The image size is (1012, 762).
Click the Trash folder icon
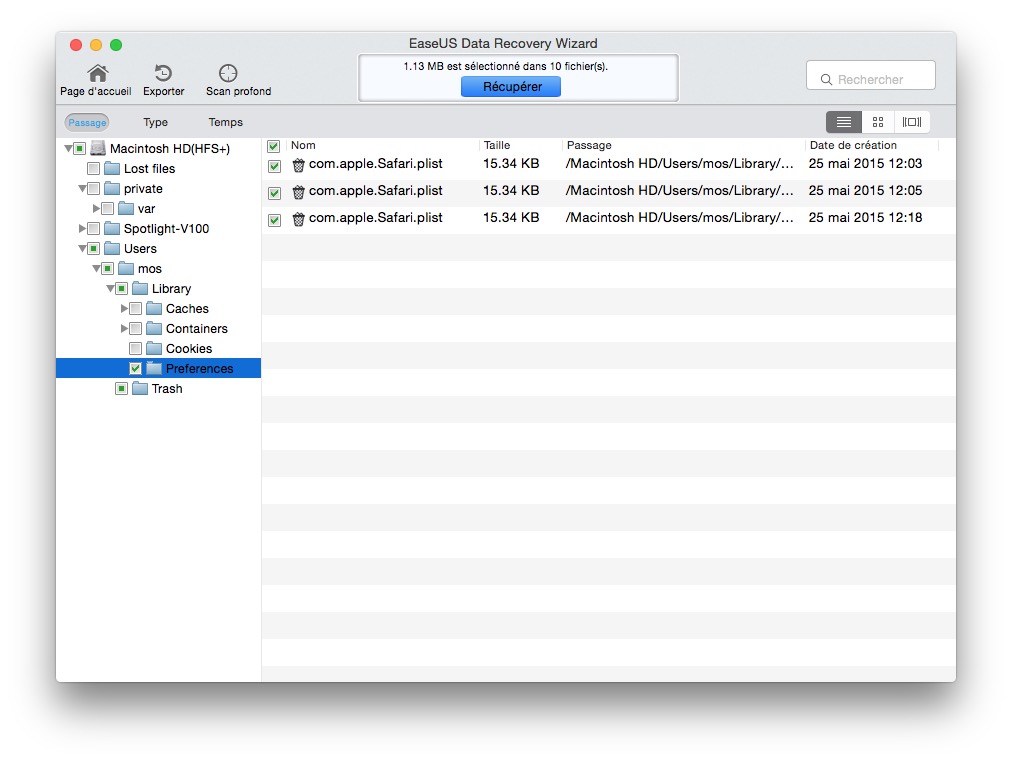pos(140,388)
